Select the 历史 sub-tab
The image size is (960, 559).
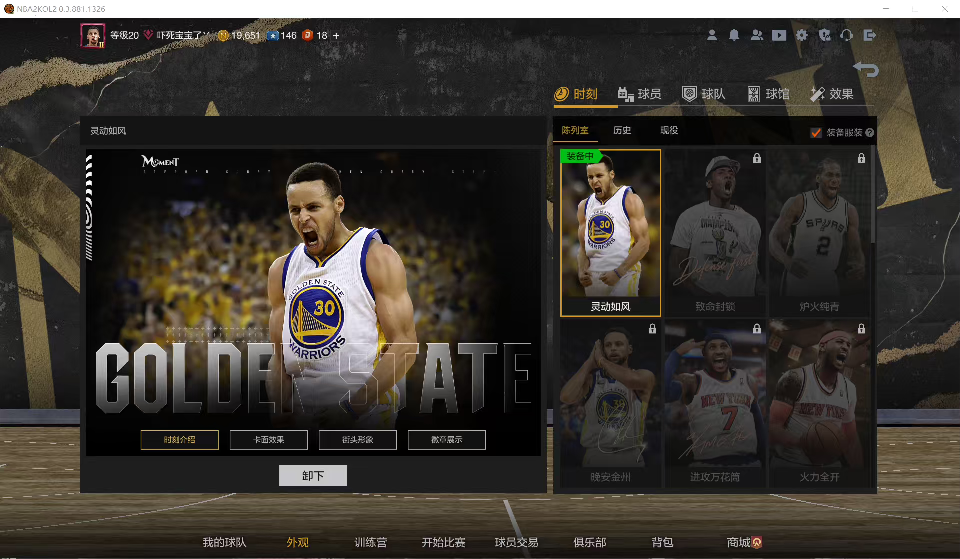tap(622, 130)
